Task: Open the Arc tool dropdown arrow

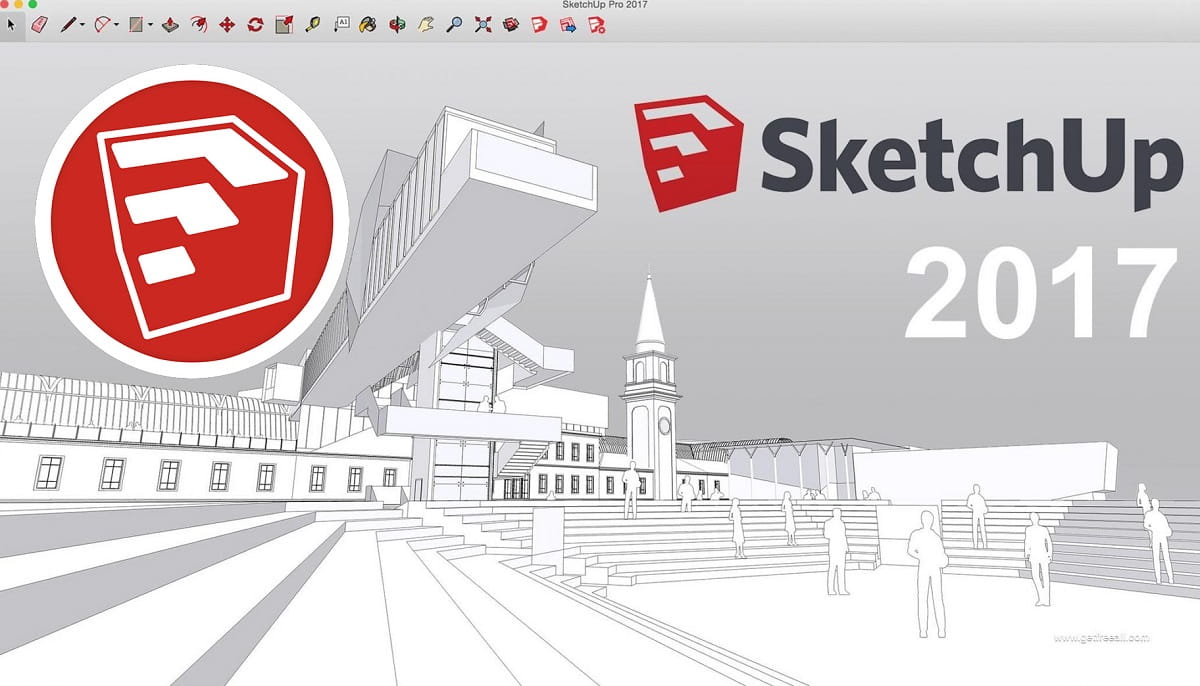Action: tap(116, 24)
